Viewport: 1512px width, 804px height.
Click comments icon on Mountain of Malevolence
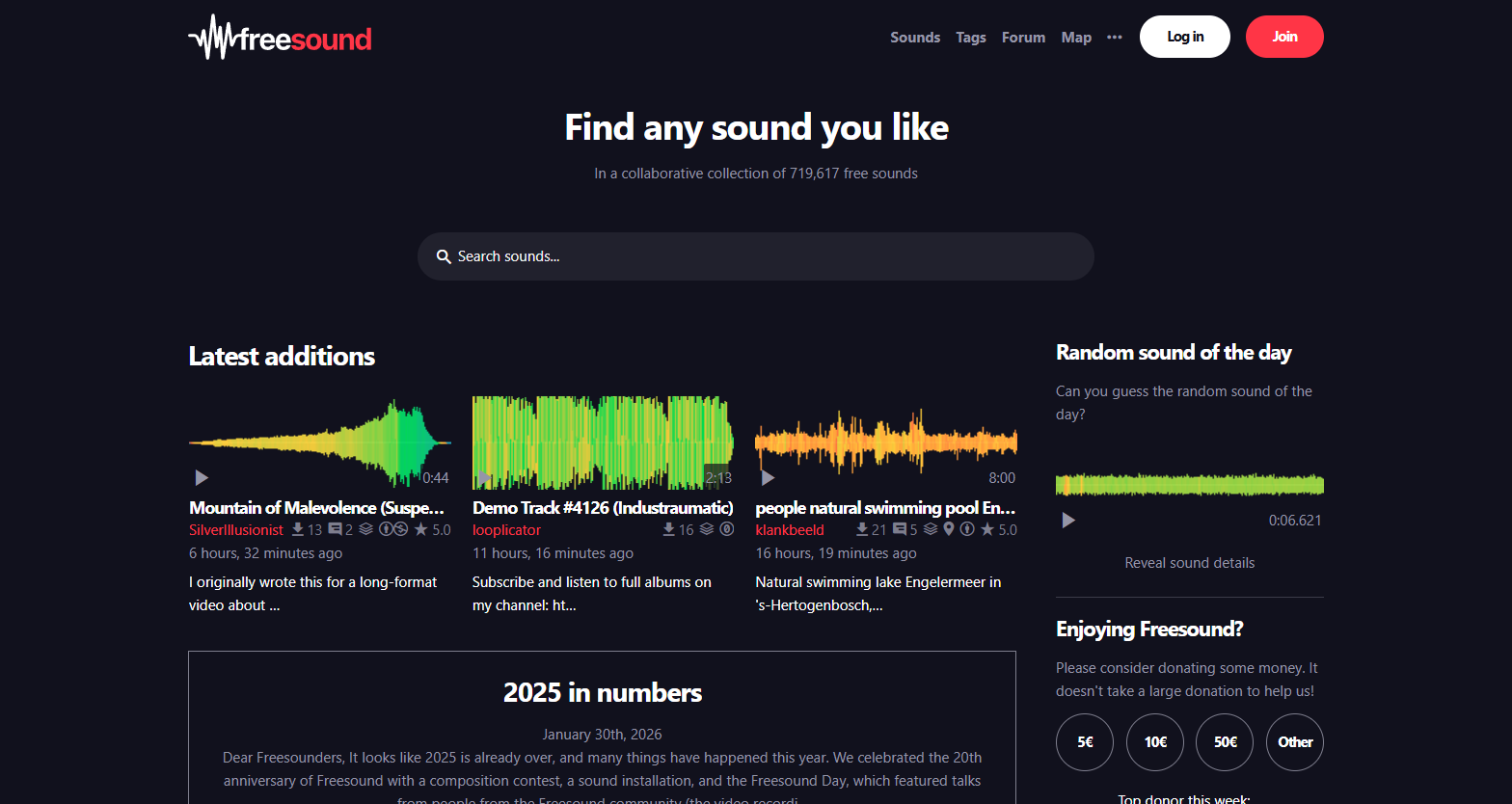[335, 529]
